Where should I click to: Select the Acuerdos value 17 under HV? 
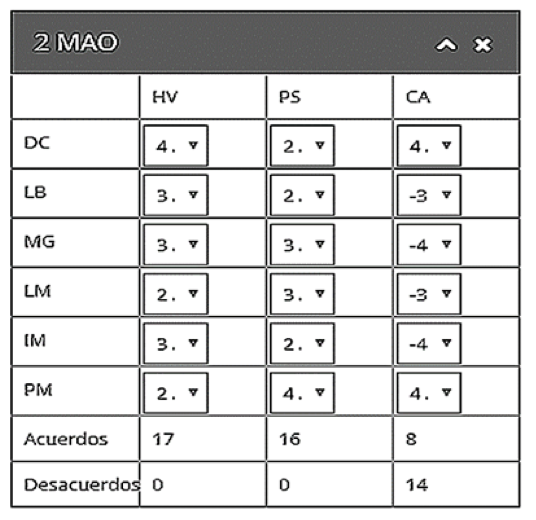[163, 439]
